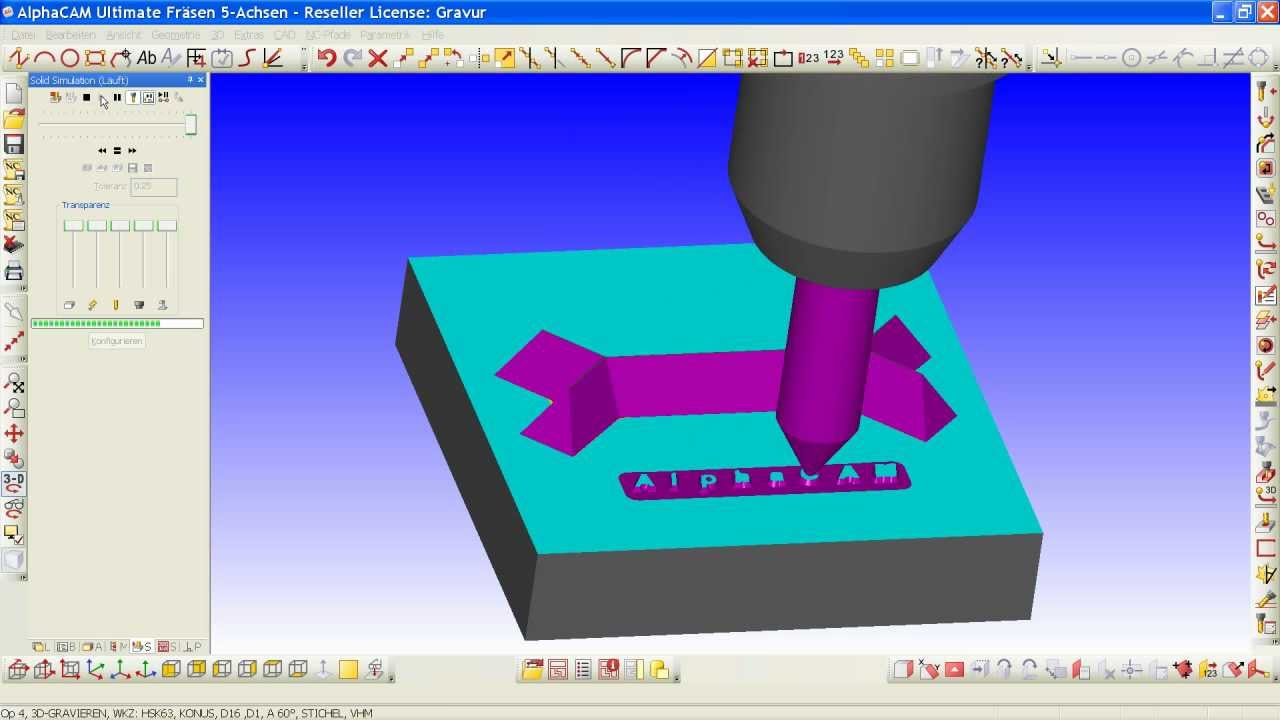Viewport: 1280px width, 720px height.
Task: Click the red X delete icon
Action: [x=377, y=58]
